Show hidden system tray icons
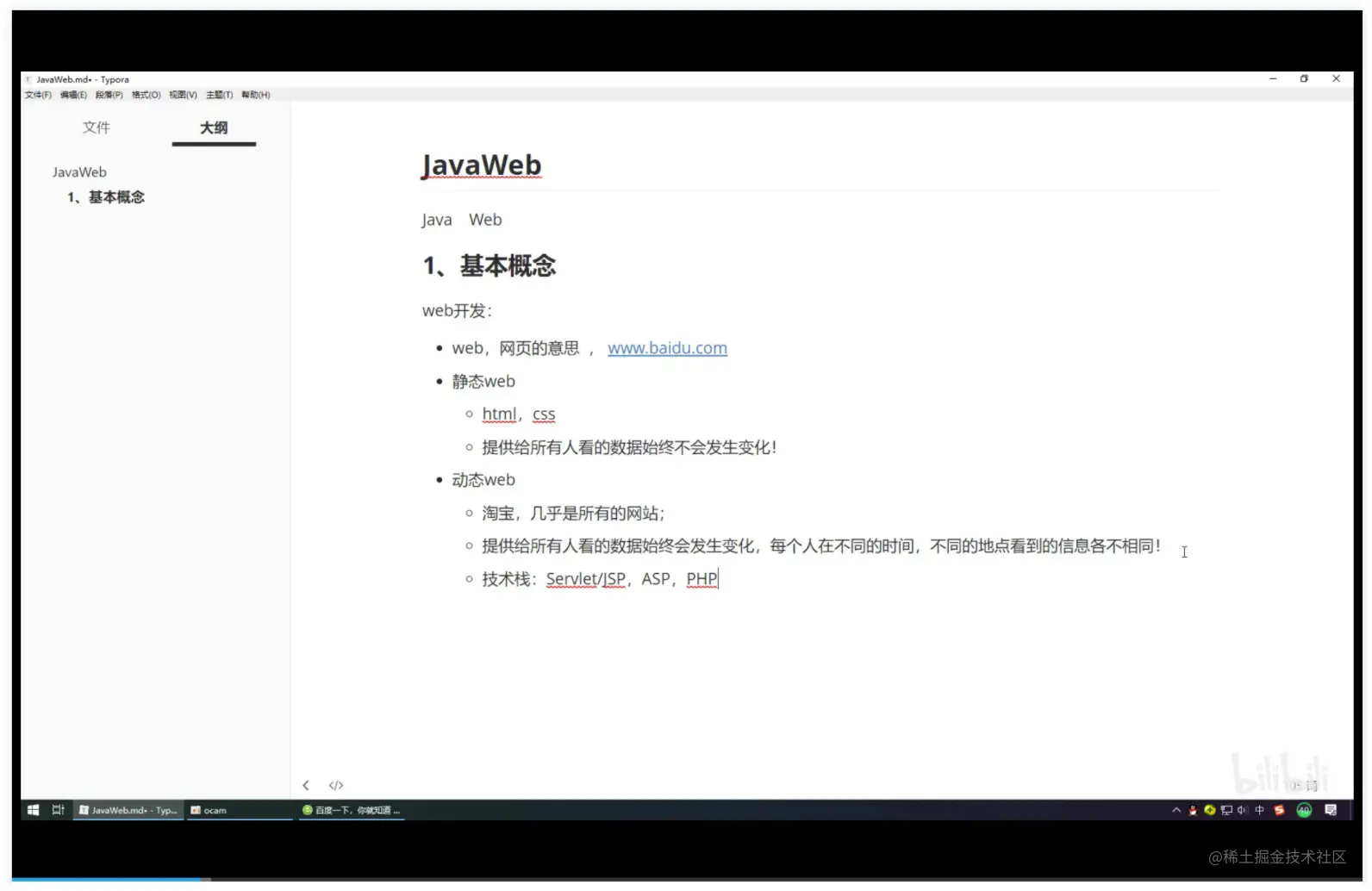 pyautogui.click(x=1176, y=810)
